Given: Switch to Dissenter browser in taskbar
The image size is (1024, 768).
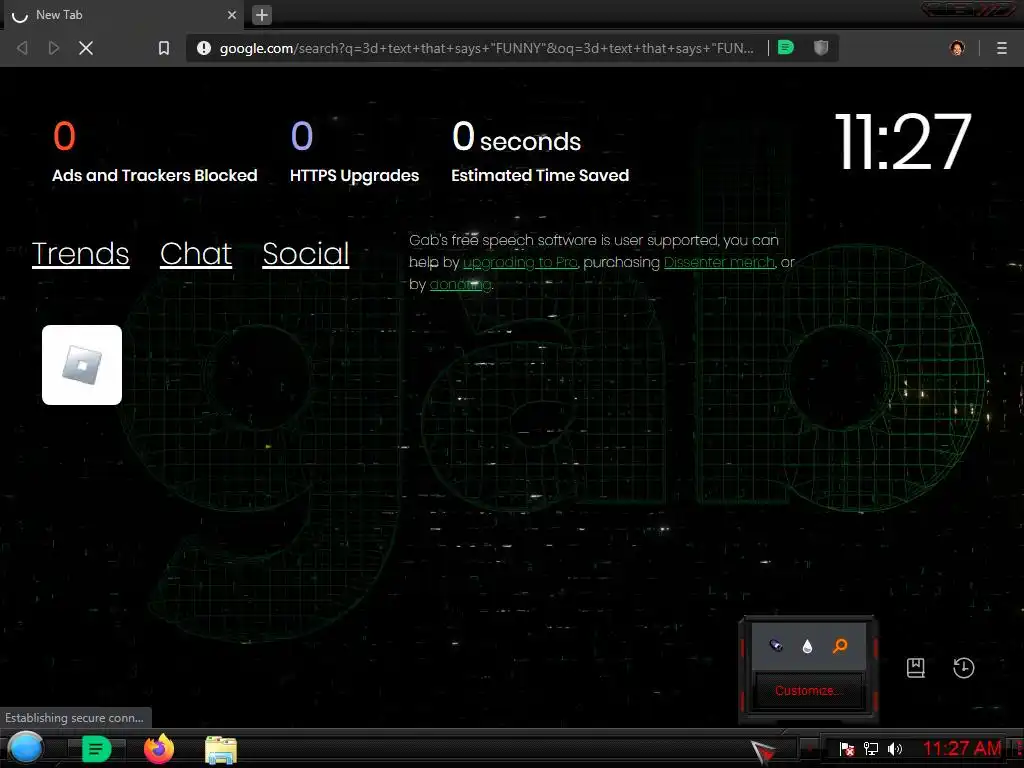Looking at the screenshot, I should click(96, 749).
